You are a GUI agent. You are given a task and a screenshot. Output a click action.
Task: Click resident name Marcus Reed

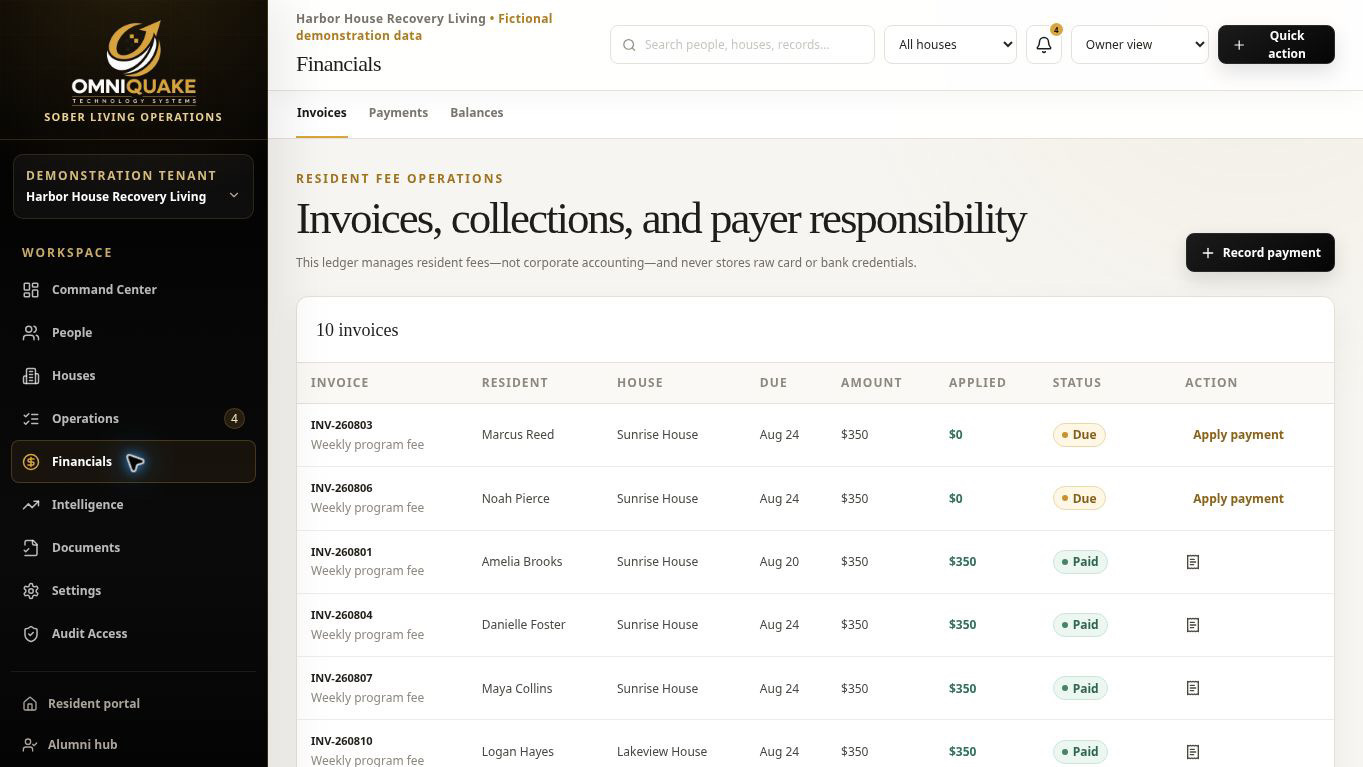517,435
